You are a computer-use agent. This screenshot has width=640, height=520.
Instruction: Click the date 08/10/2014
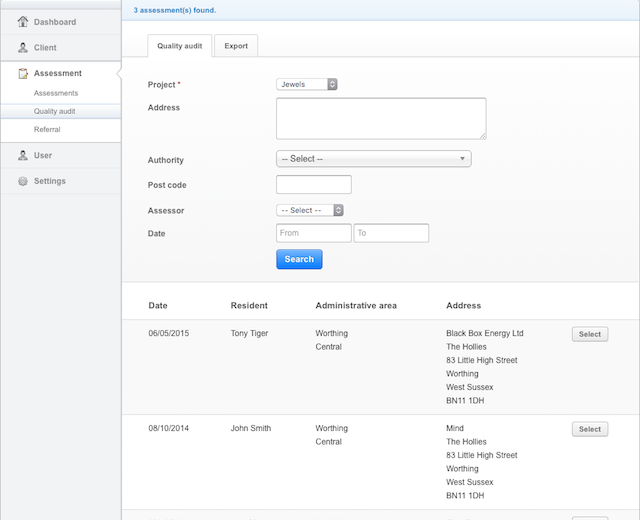[169, 428]
